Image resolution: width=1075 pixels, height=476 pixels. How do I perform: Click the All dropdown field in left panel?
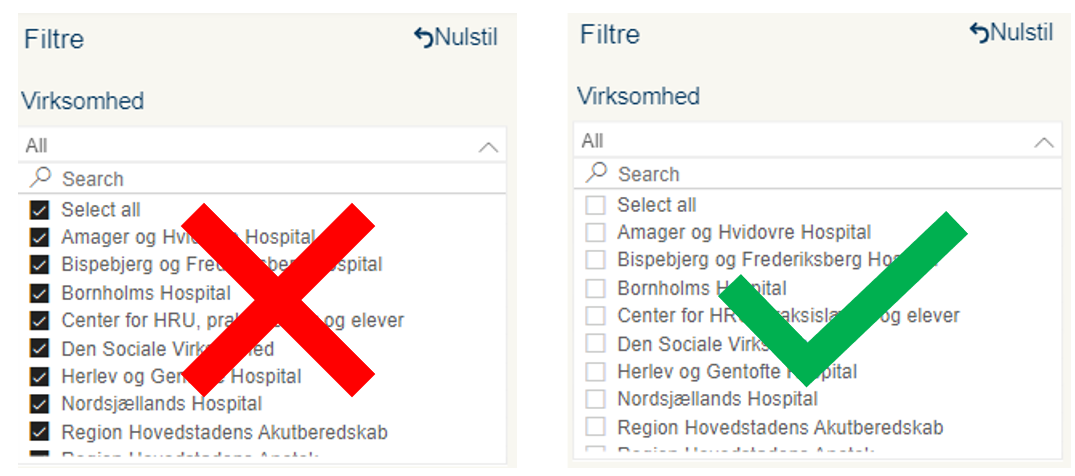pos(262,145)
